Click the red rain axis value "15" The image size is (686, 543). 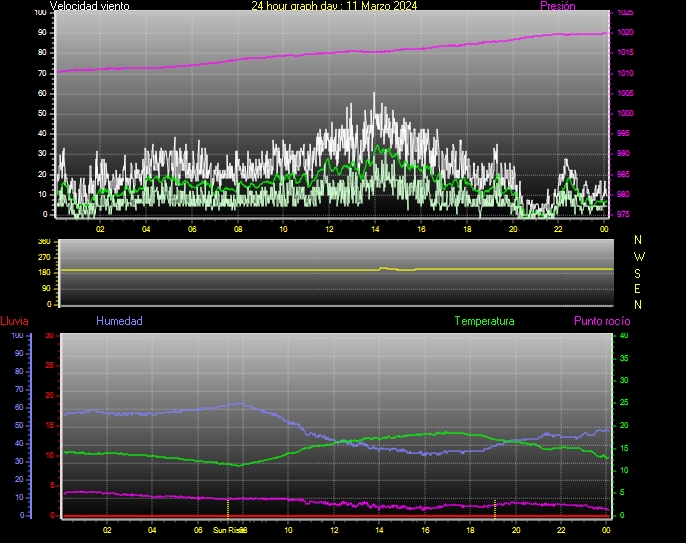pos(49,425)
